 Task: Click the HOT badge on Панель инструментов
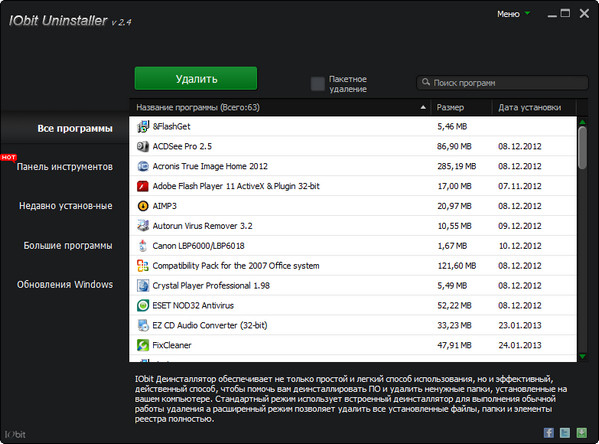tap(8, 157)
